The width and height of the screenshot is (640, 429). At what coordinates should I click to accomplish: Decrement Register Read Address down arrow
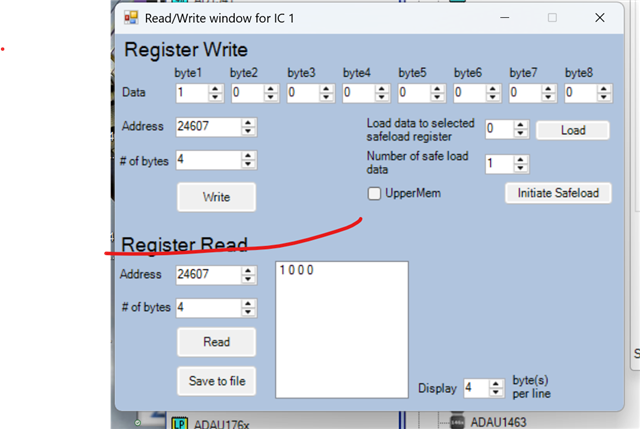248,279
